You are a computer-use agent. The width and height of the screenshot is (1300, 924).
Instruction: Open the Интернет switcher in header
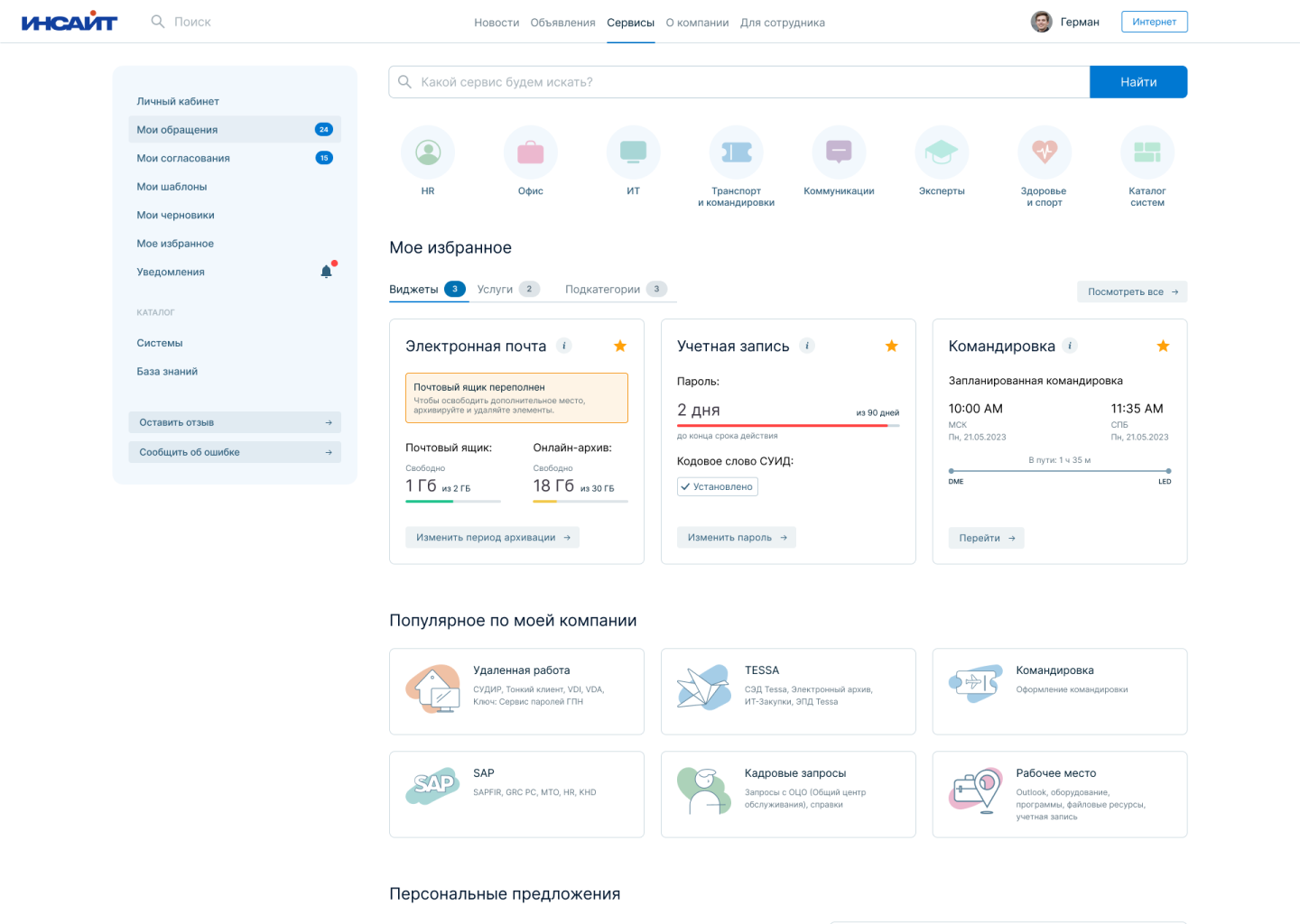pos(1154,22)
